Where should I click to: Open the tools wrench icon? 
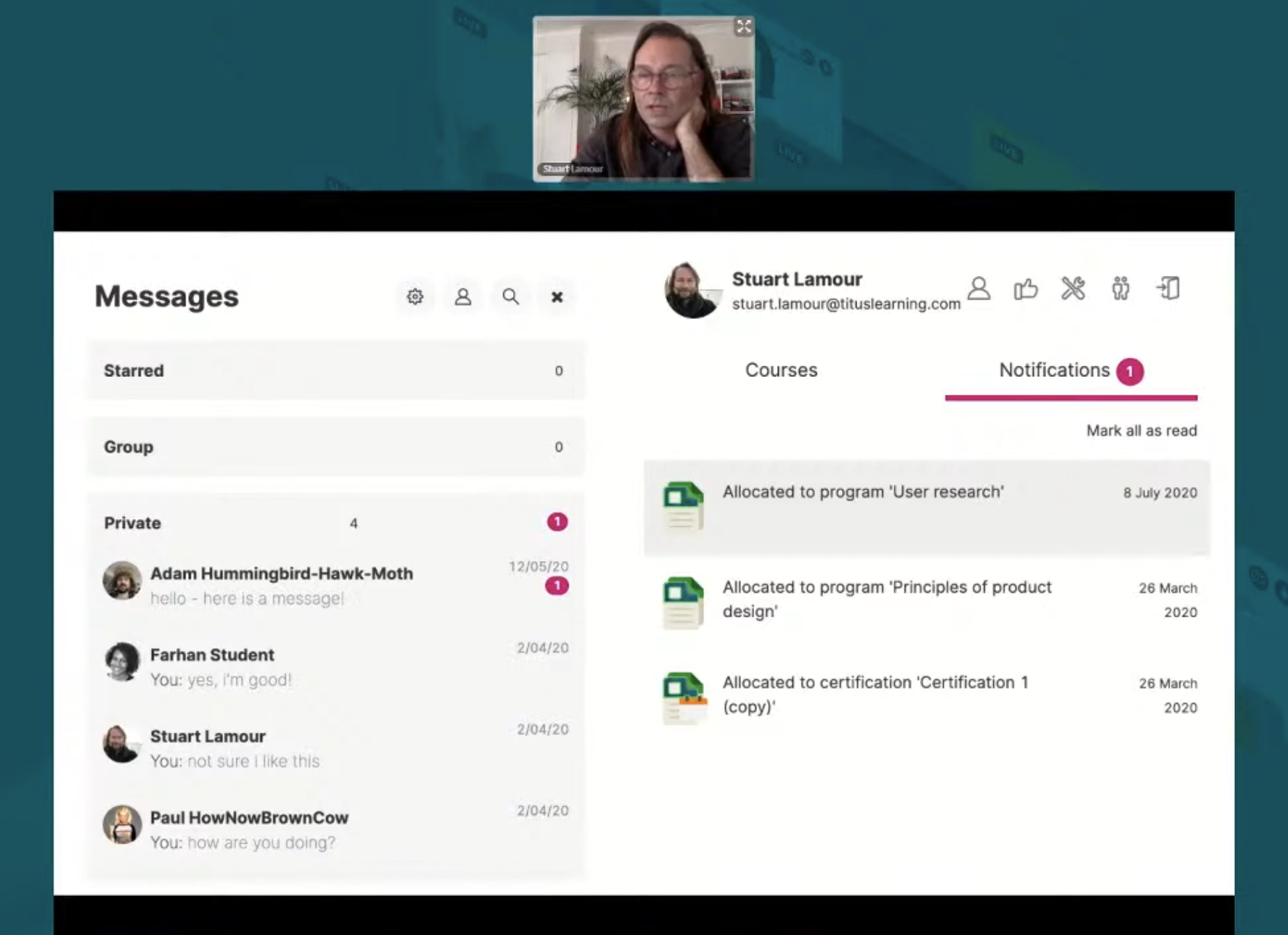point(1073,288)
